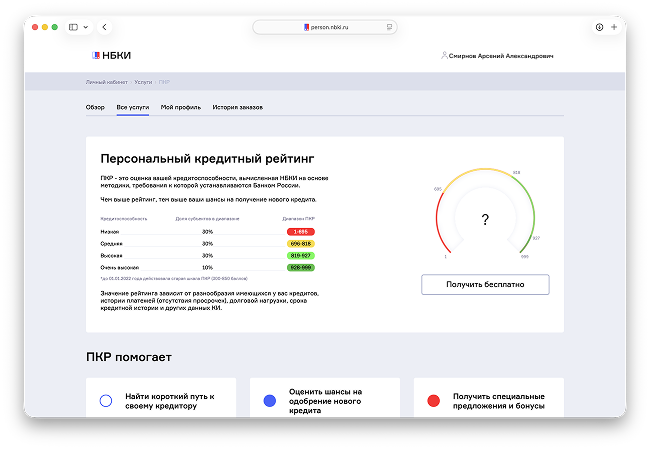This screenshot has height=449, width=650.
Task: Open Найти короткий путь к своему кредитору card
Action: [x=161, y=398]
